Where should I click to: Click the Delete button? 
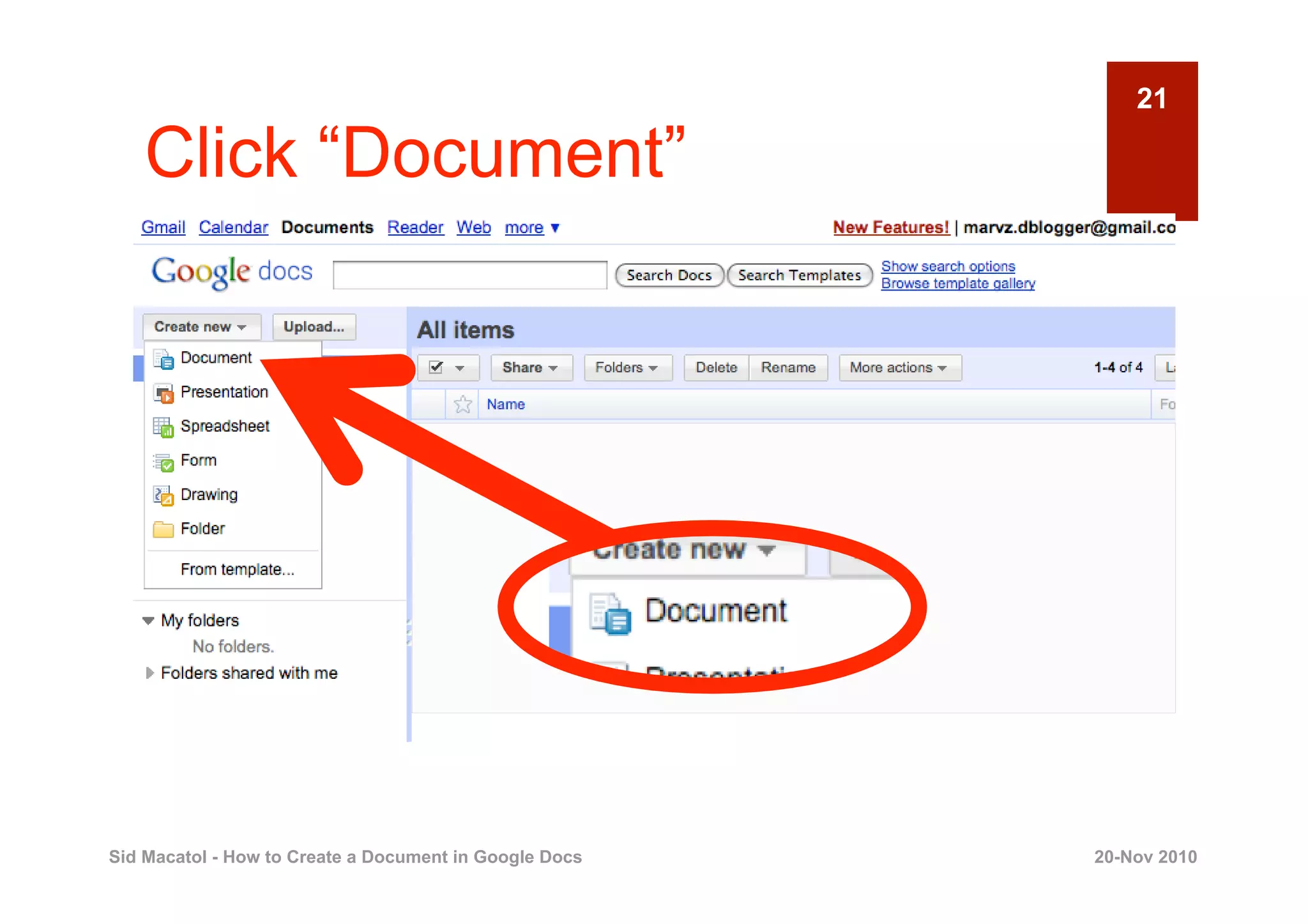coord(717,368)
